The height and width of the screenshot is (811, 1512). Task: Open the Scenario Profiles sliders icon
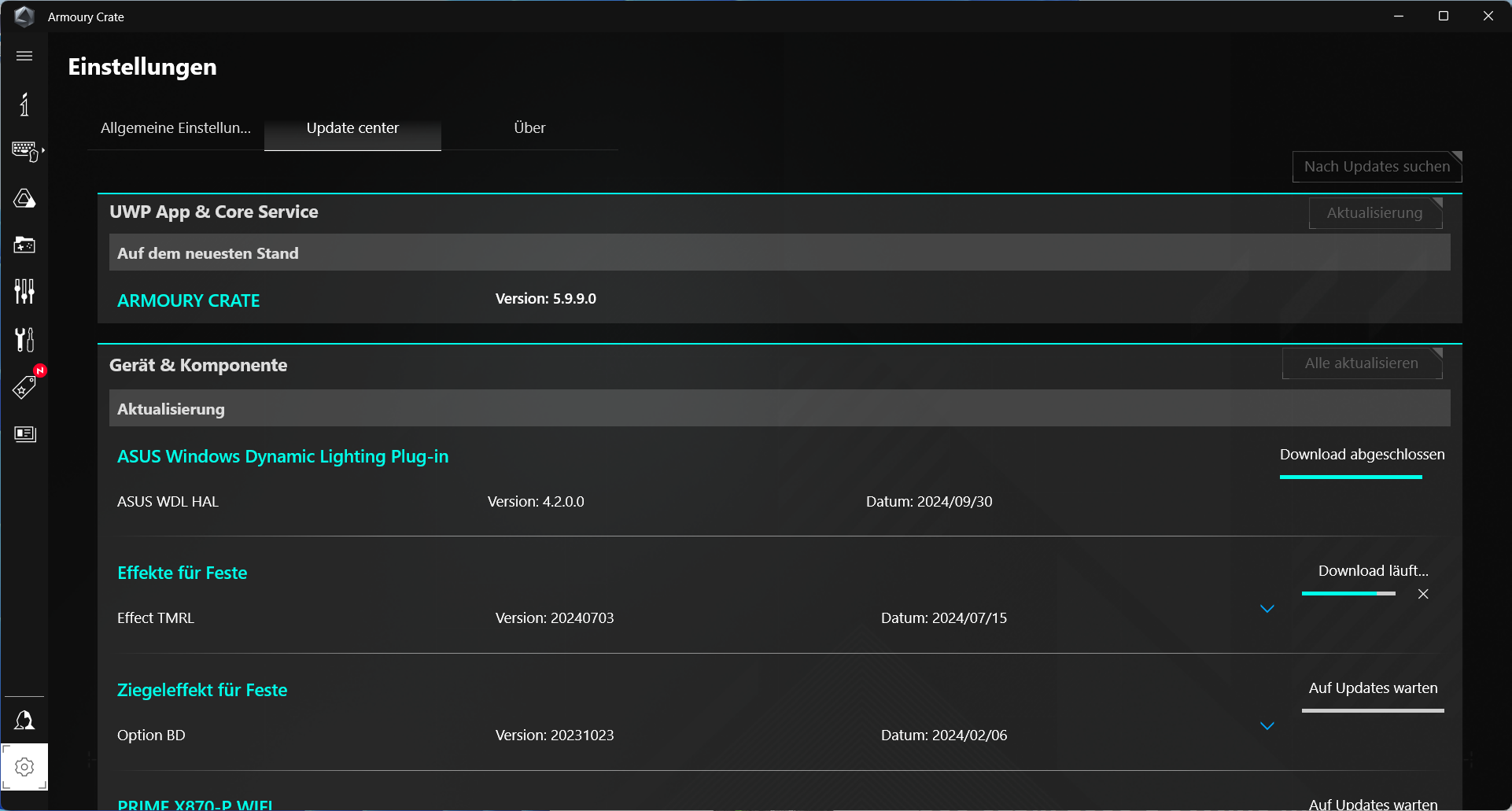[24, 292]
